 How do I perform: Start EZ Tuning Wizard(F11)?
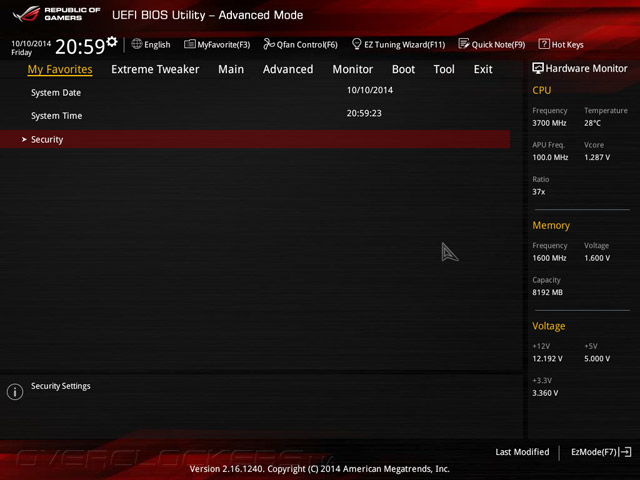[398, 44]
